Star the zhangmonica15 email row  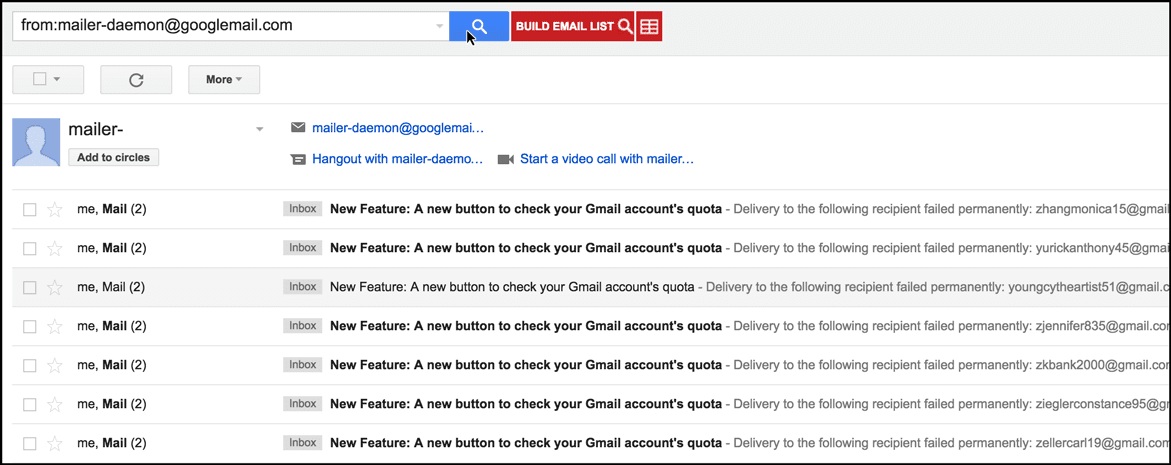55,210
